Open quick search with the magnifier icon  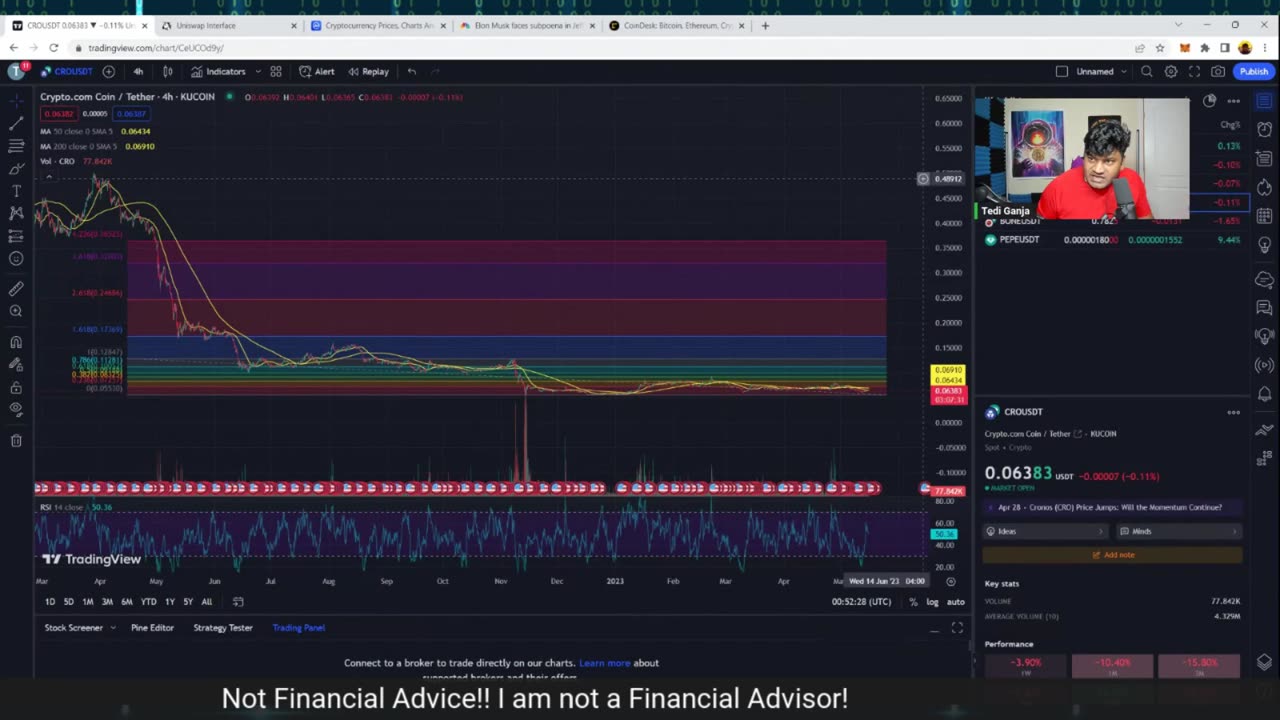(x=1147, y=71)
